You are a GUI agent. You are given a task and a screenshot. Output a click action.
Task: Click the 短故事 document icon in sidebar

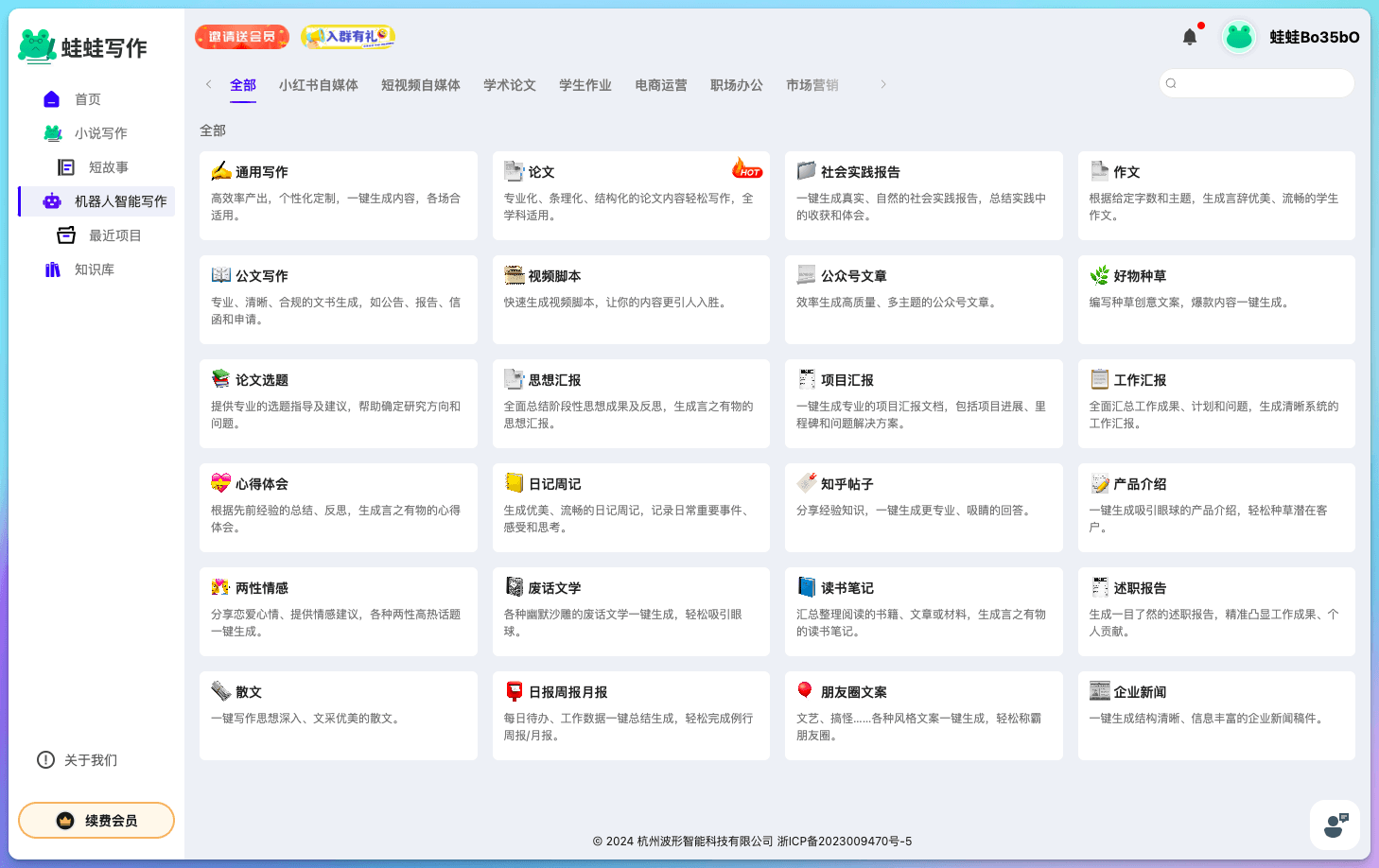[66, 167]
